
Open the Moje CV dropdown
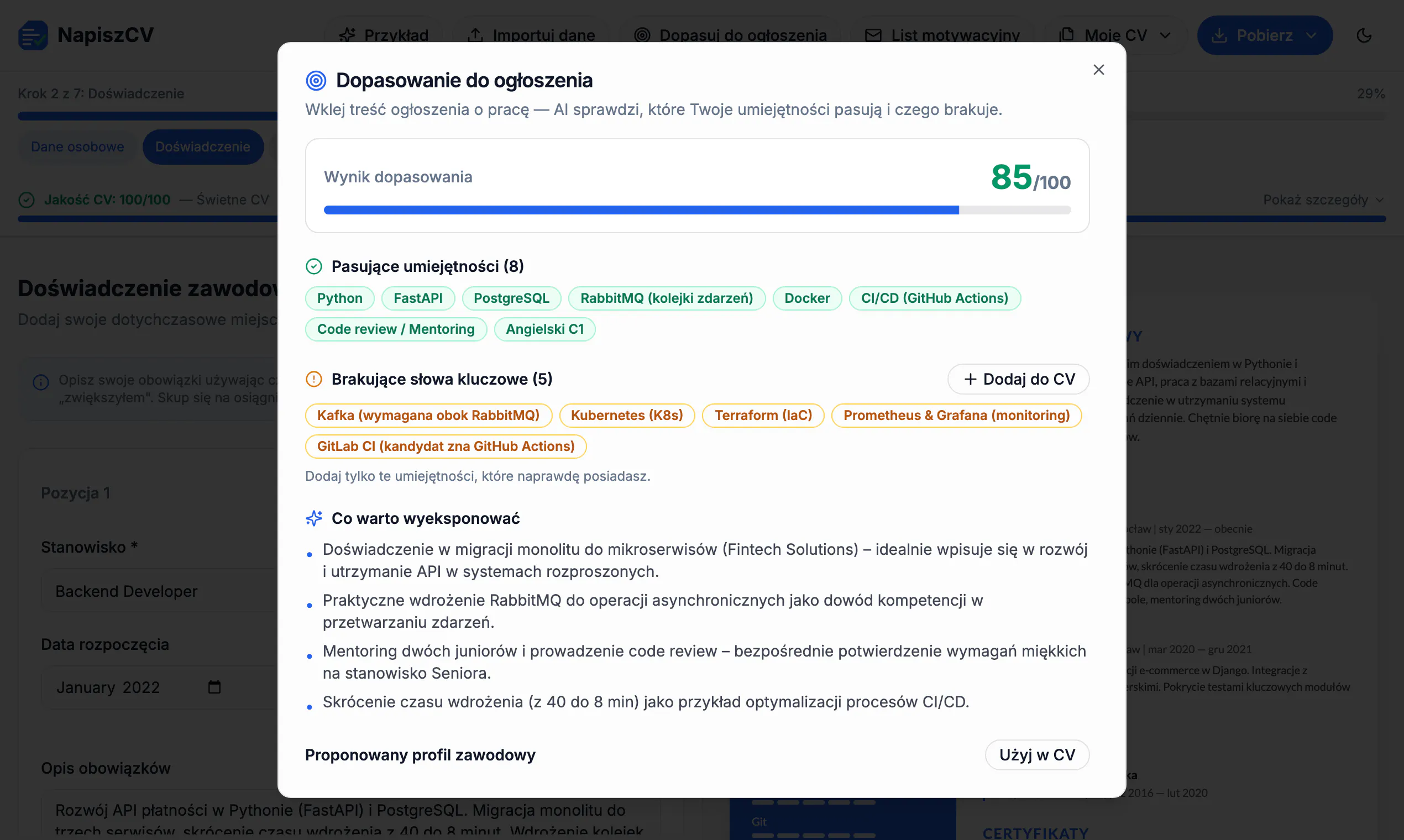[1114, 35]
